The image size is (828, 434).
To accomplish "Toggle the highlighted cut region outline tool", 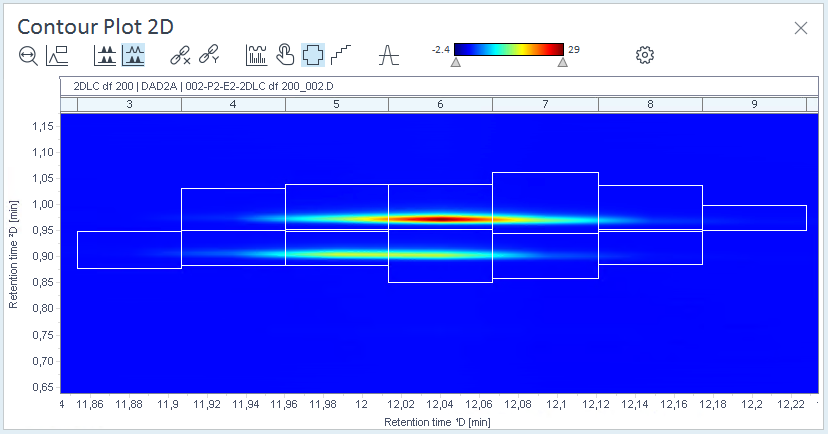I will pos(313,55).
